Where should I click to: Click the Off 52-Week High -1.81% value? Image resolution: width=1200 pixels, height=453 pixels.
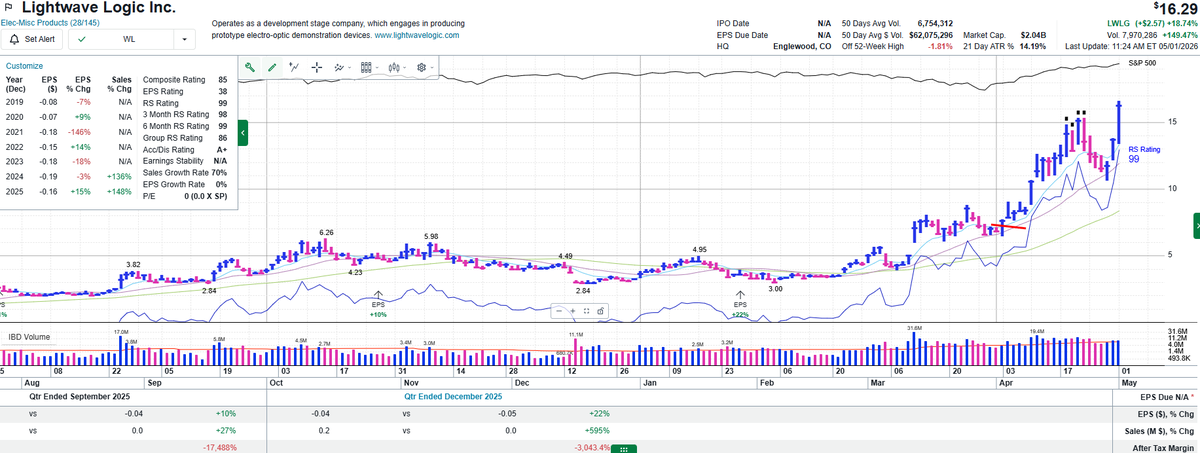click(x=941, y=46)
